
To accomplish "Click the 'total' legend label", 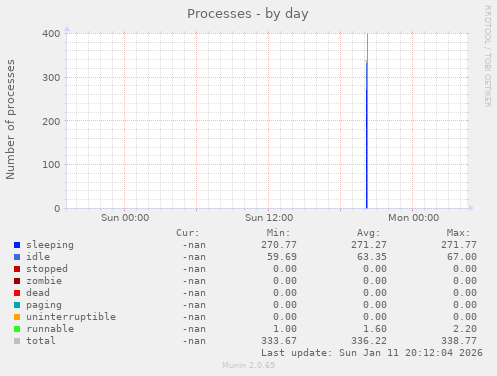I will [x=41, y=341].
